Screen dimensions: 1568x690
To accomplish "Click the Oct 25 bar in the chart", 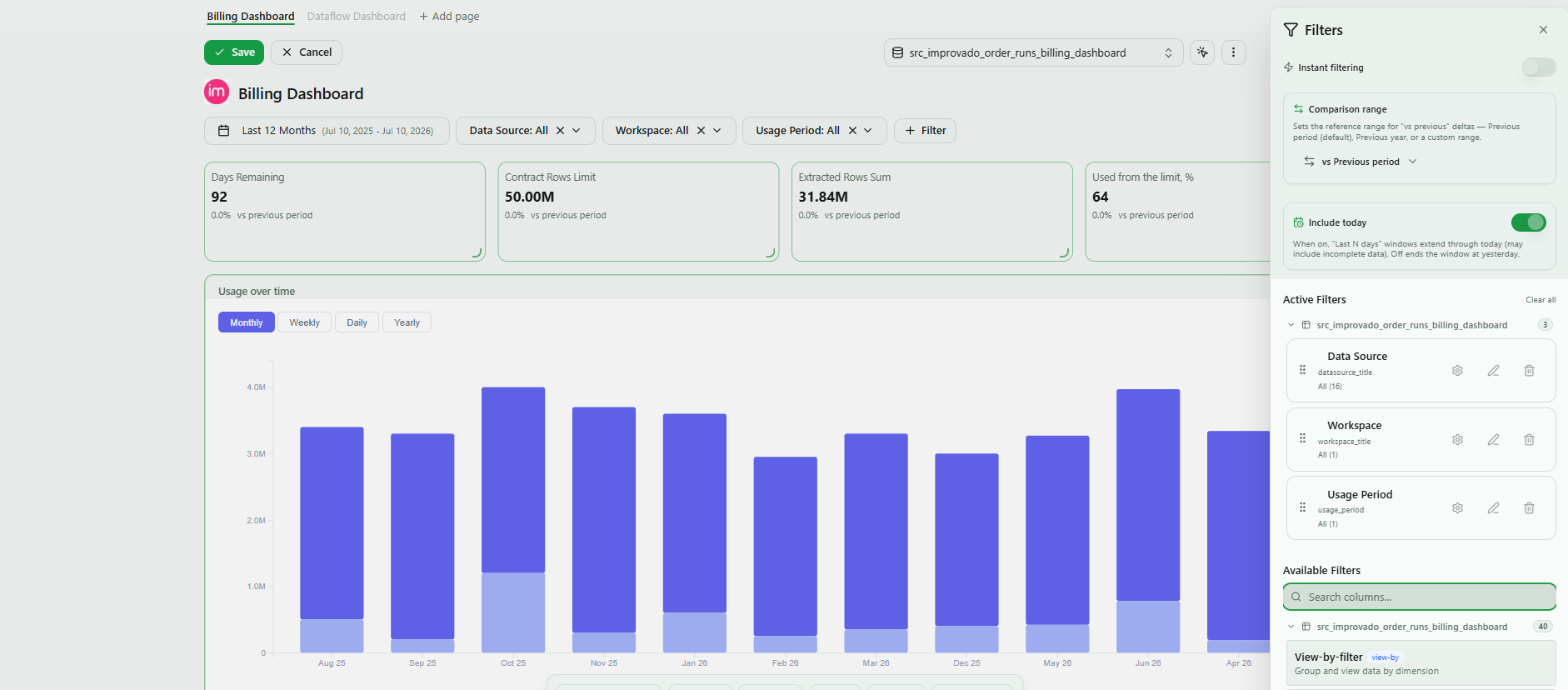I will click(513, 520).
